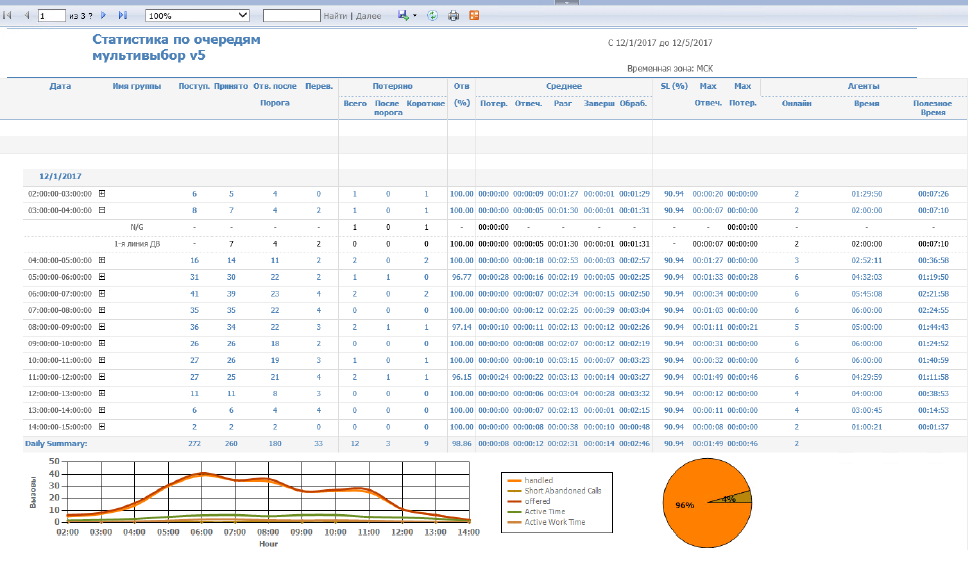Click Поступ. value 41 in 06:00:00-07:00:00 row
Screen dimensions: 968x572
pos(194,294)
